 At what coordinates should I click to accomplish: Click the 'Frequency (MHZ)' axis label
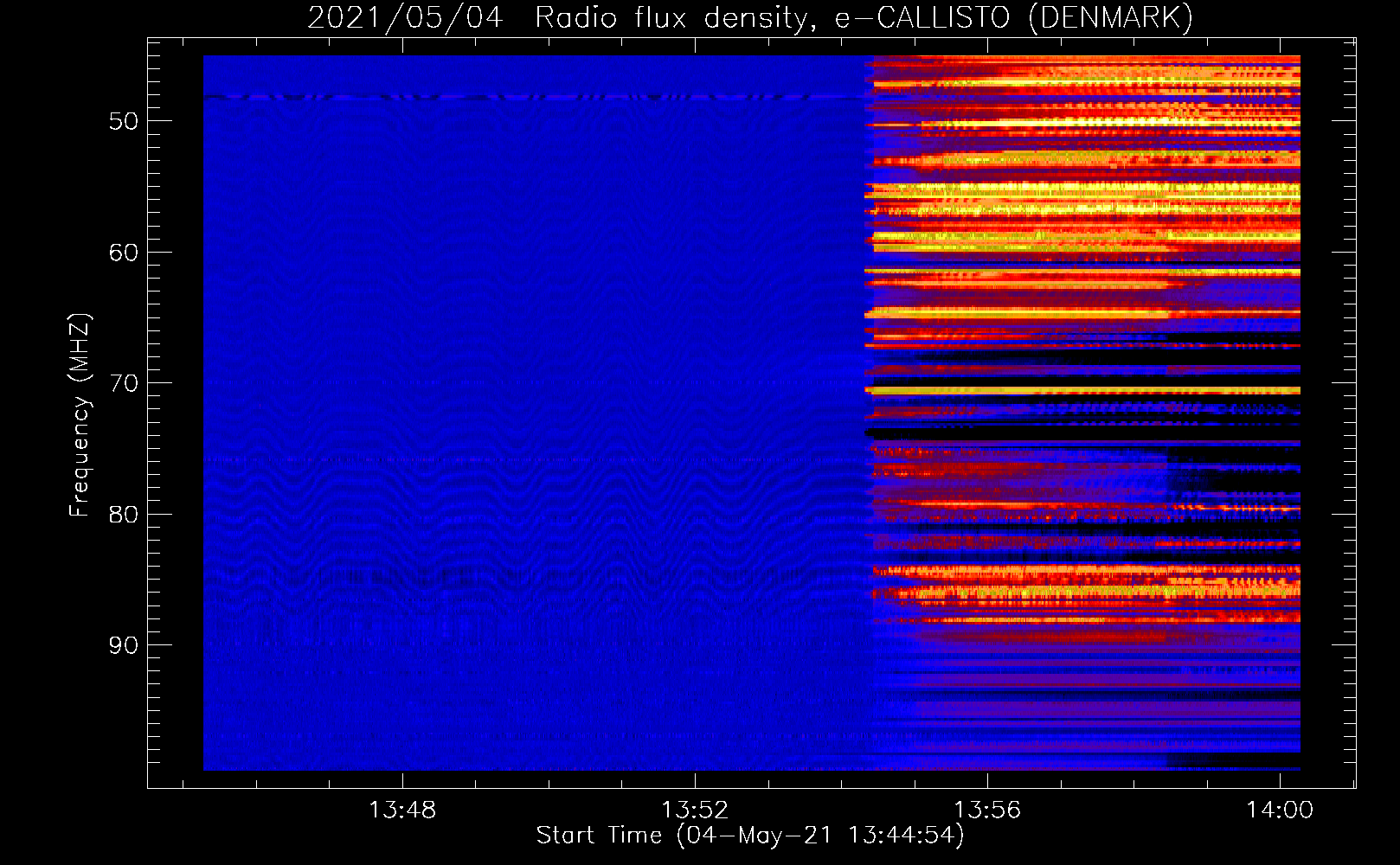80,415
